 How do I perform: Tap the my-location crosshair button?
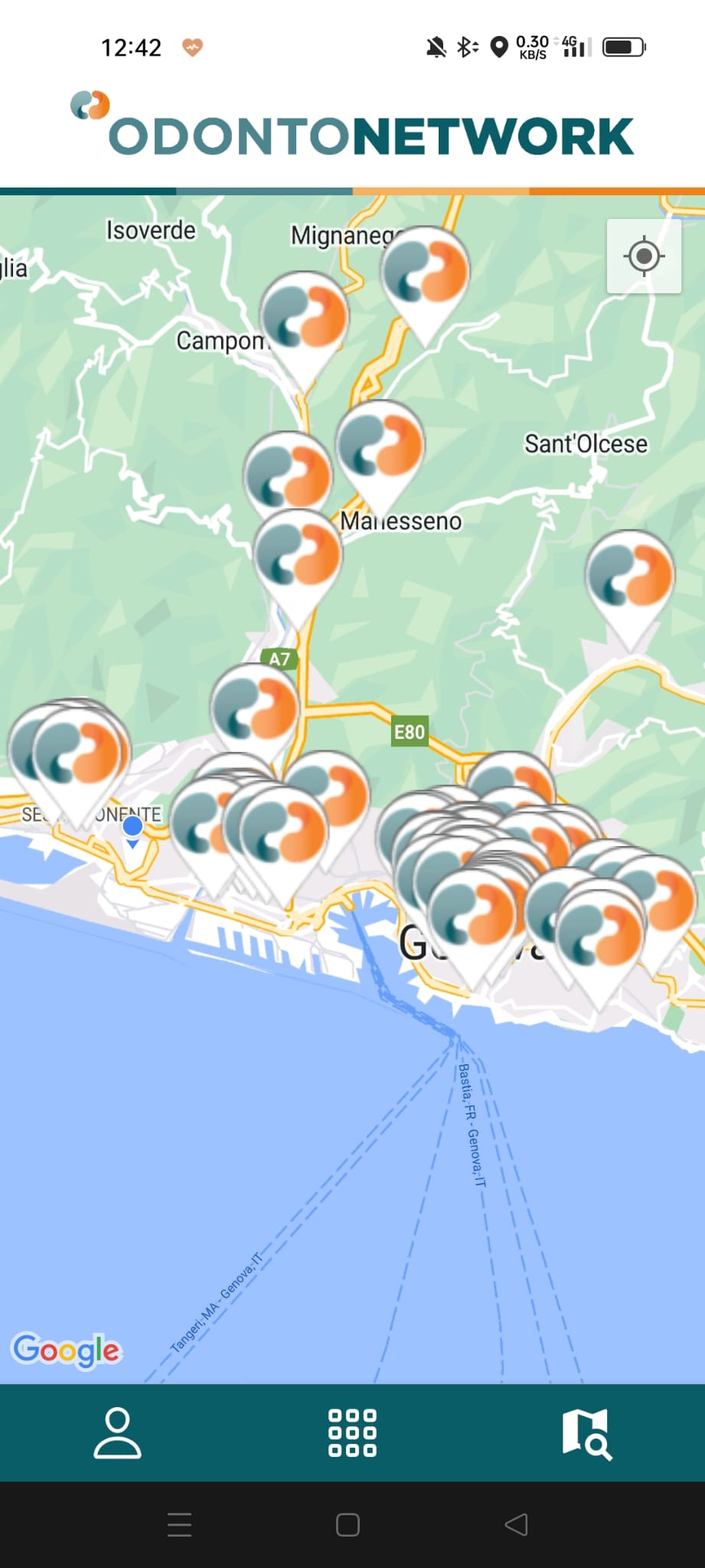click(644, 256)
